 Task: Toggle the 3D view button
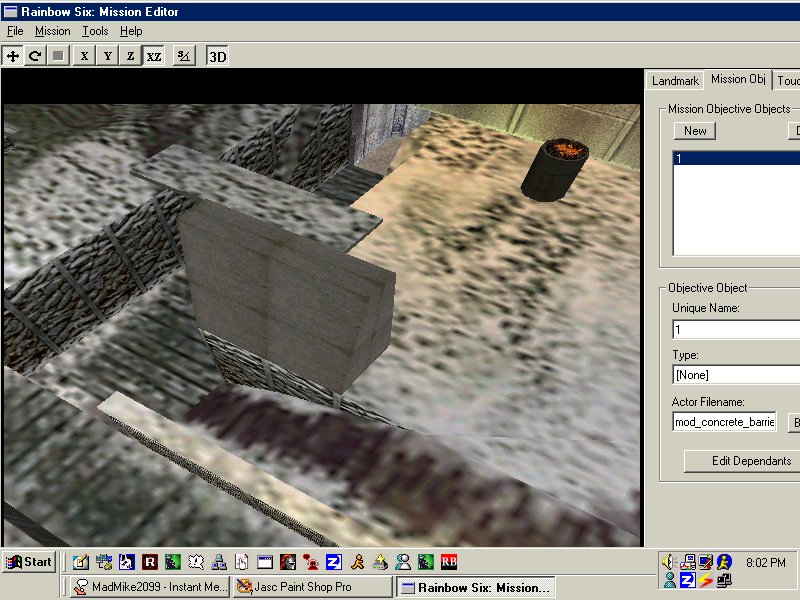coord(217,56)
